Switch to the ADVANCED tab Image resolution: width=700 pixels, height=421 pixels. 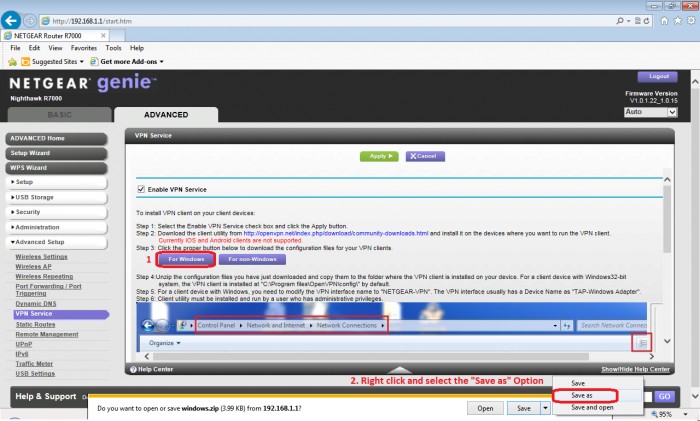pyautogui.click(x=166, y=115)
